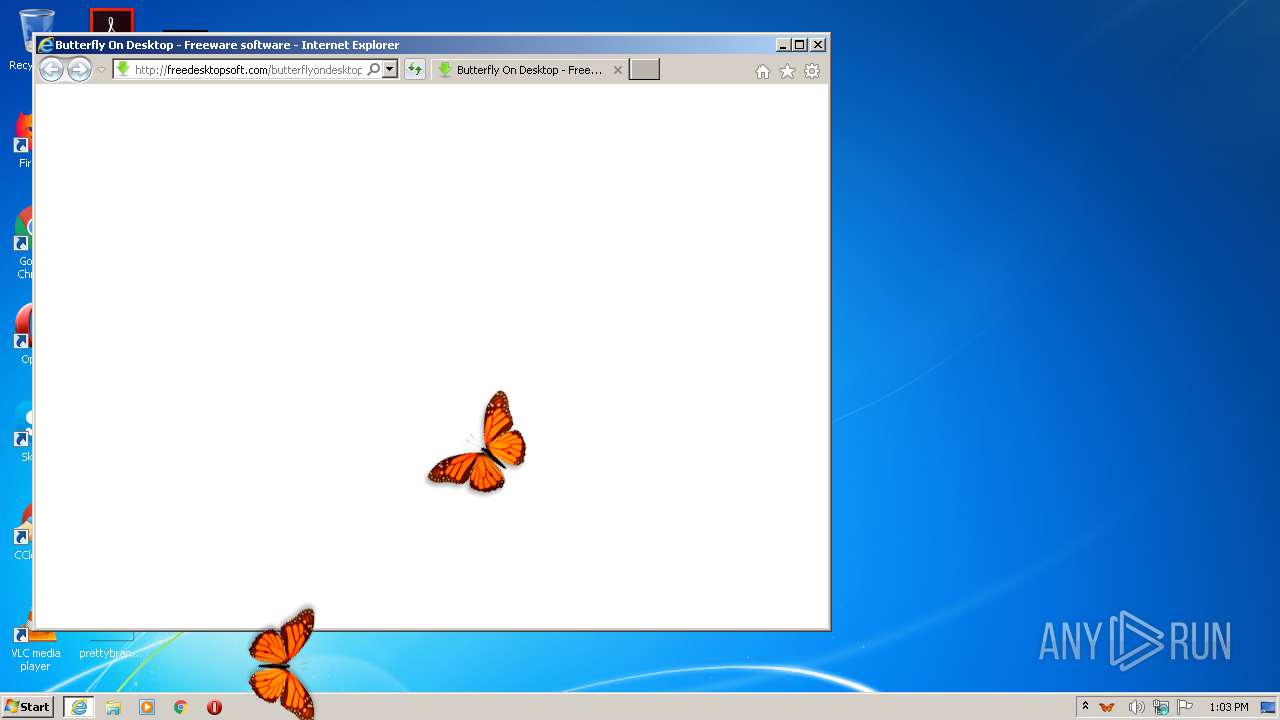Open the Tools gear menu
Viewport: 1280px width, 720px height.
coord(812,71)
